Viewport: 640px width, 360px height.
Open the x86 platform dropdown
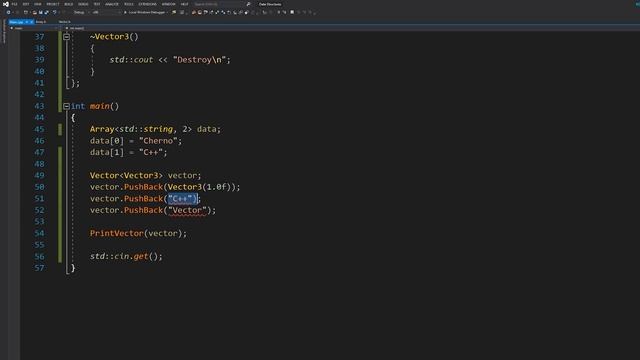click(x=106, y=12)
